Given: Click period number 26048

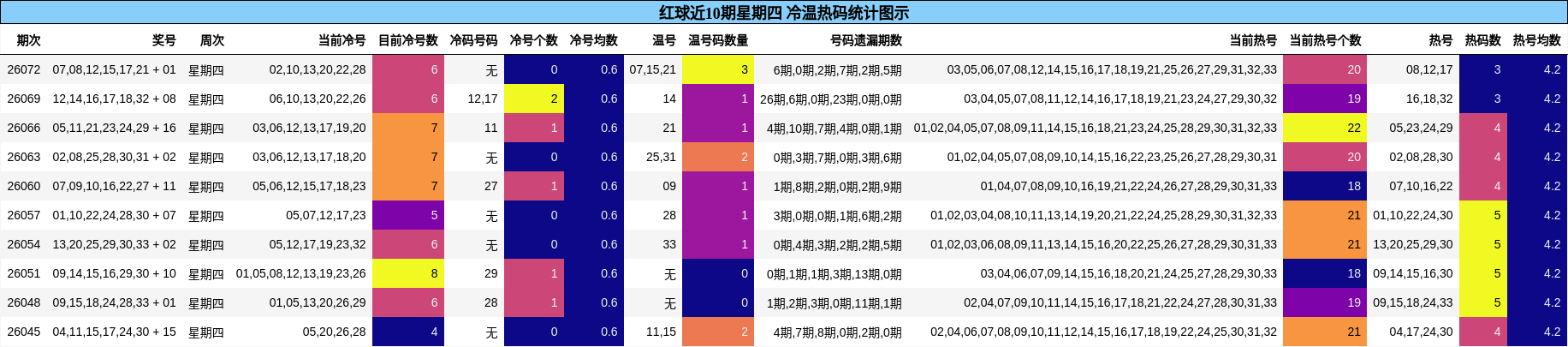Looking at the screenshot, I should 24,302.
